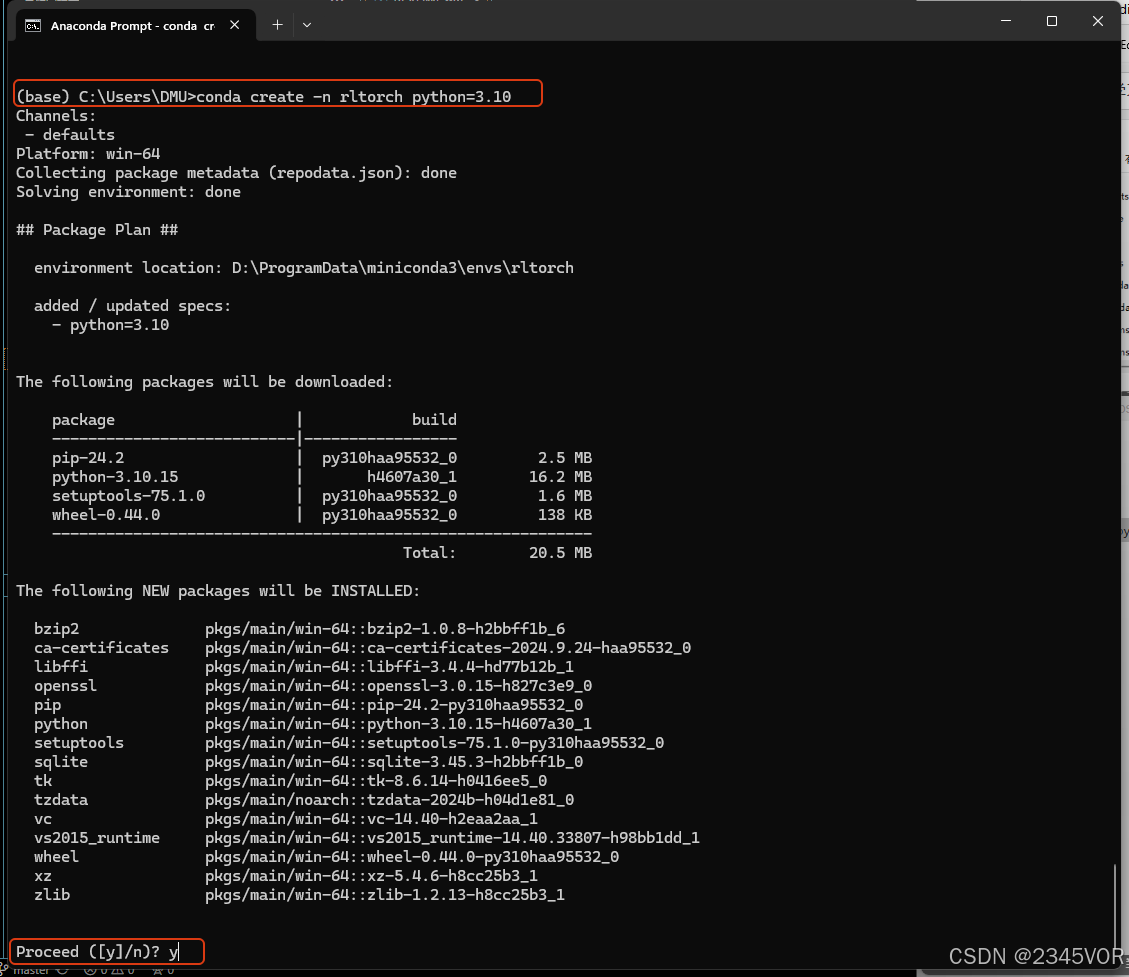Click the 'tzdata' package row

tap(304, 800)
